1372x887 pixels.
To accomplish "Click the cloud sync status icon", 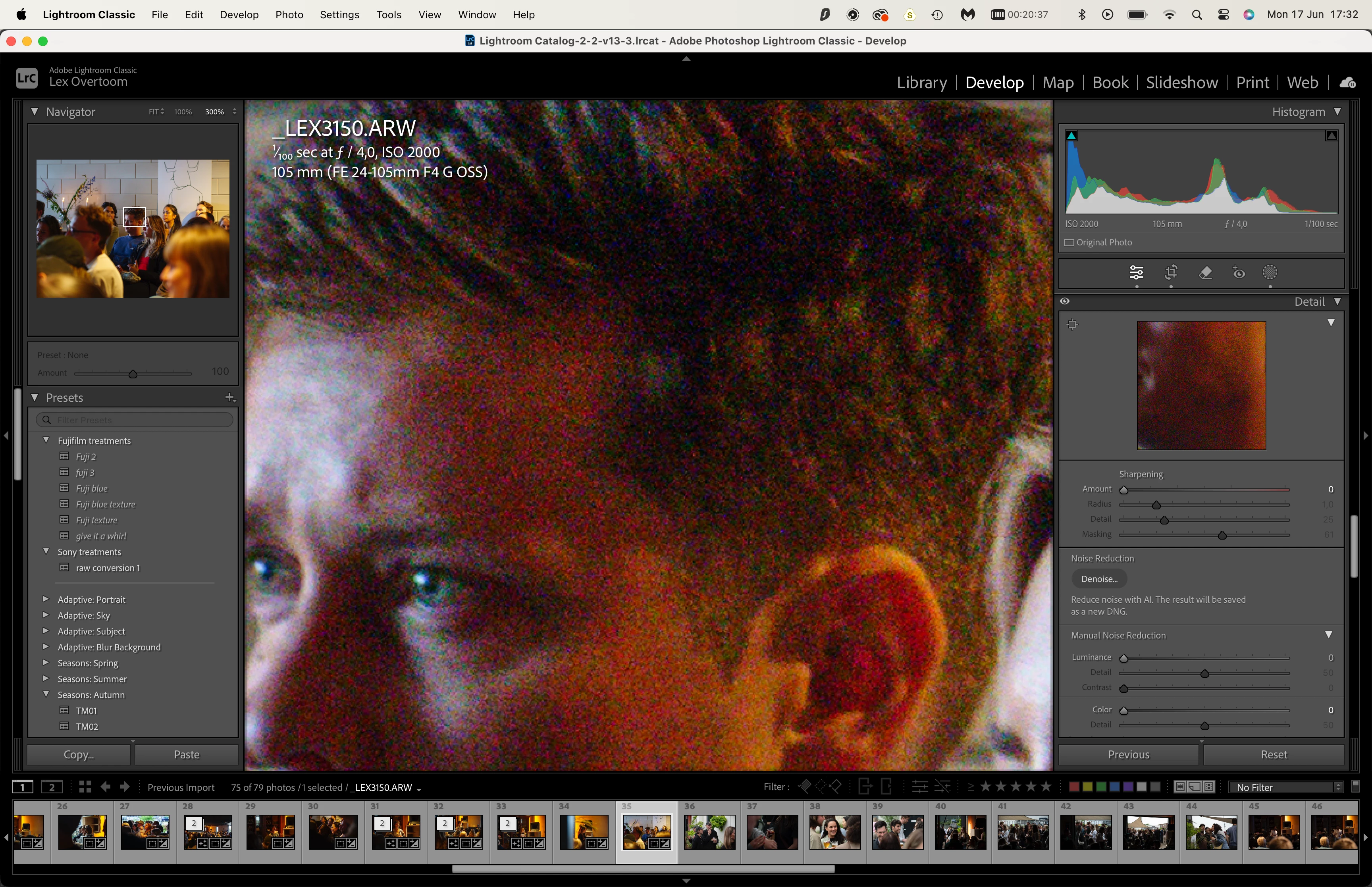I will click(x=1347, y=83).
